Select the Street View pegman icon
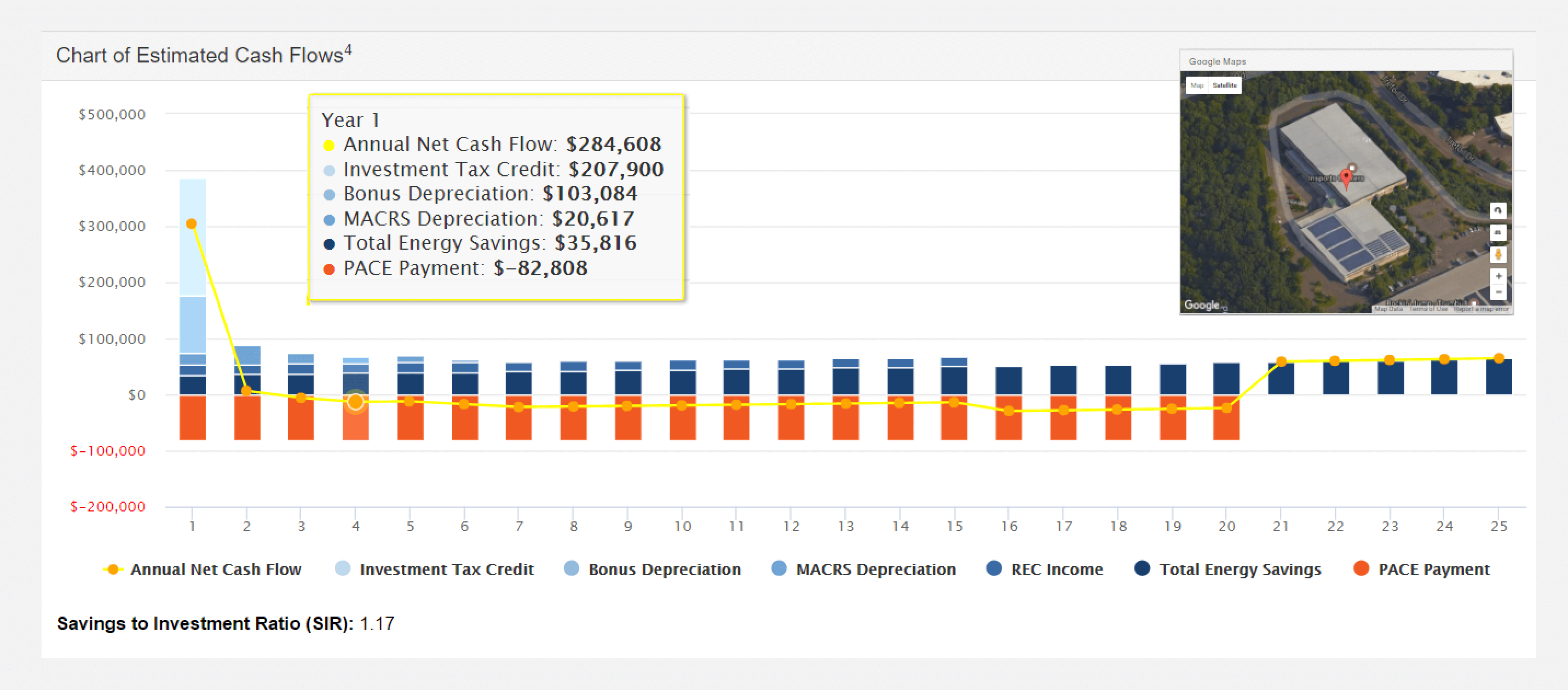The width and height of the screenshot is (1568, 690). [x=1497, y=255]
